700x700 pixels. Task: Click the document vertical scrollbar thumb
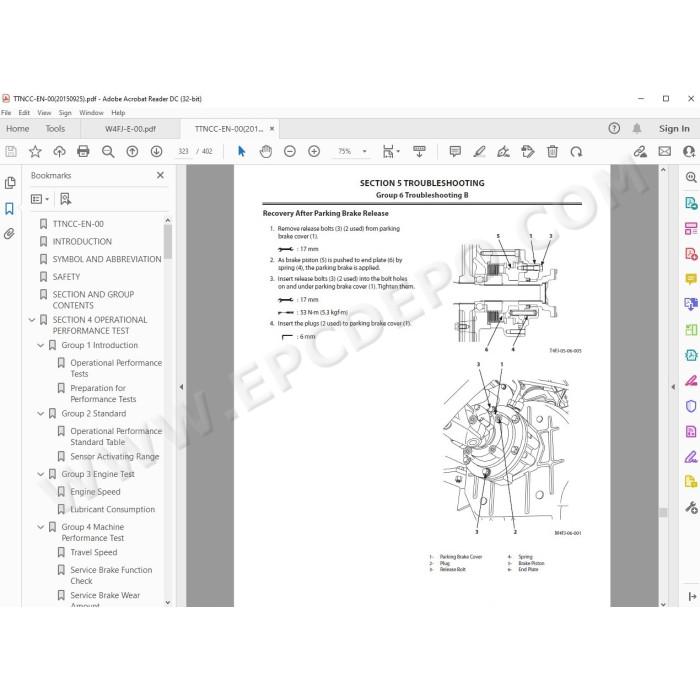(x=663, y=512)
